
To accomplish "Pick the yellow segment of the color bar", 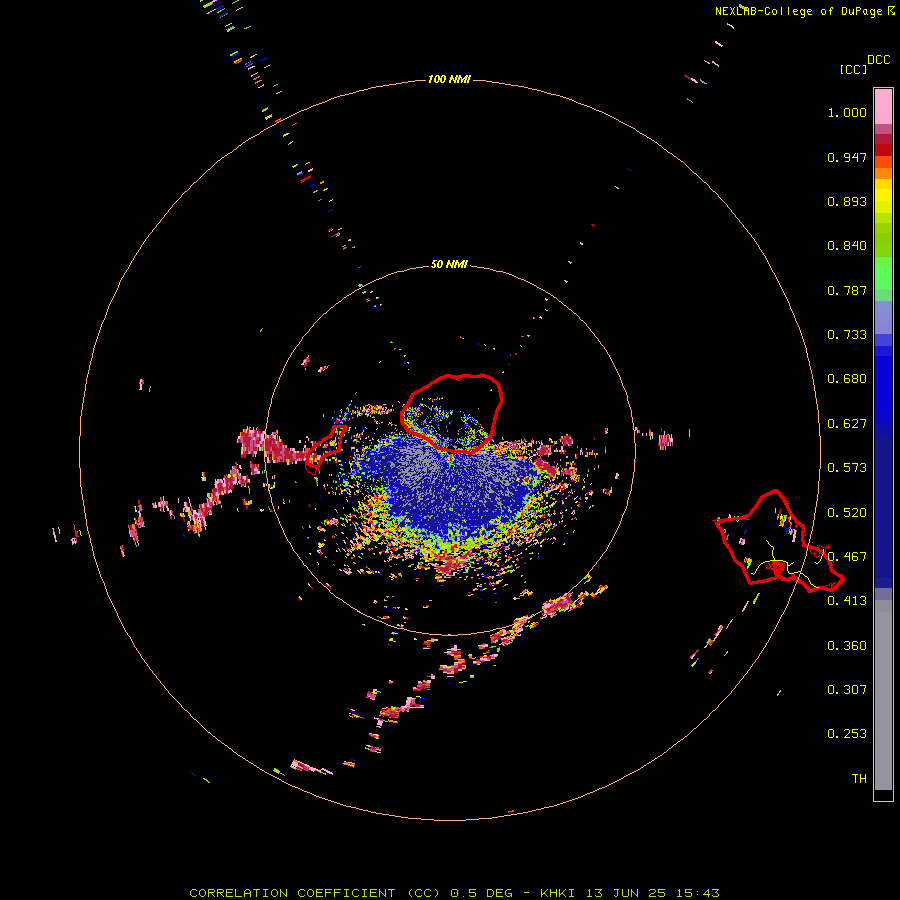I will pos(883,197).
